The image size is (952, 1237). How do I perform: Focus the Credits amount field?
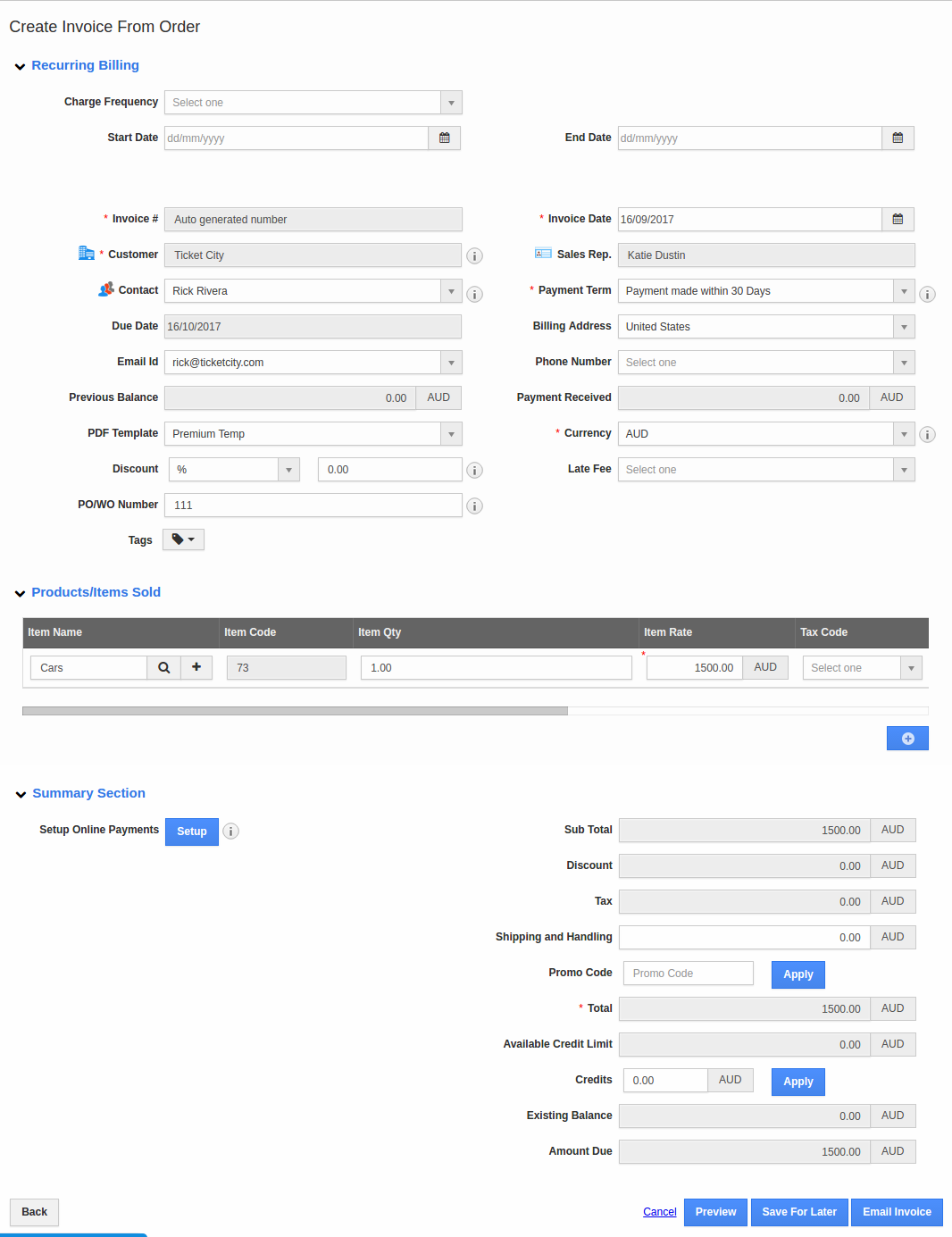(x=665, y=1081)
